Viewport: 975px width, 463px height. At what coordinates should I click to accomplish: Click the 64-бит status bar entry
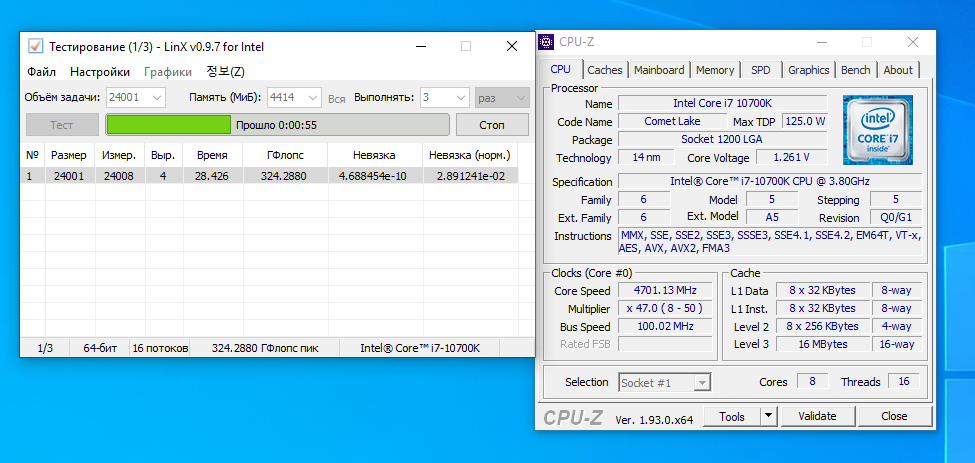(x=100, y=348)
